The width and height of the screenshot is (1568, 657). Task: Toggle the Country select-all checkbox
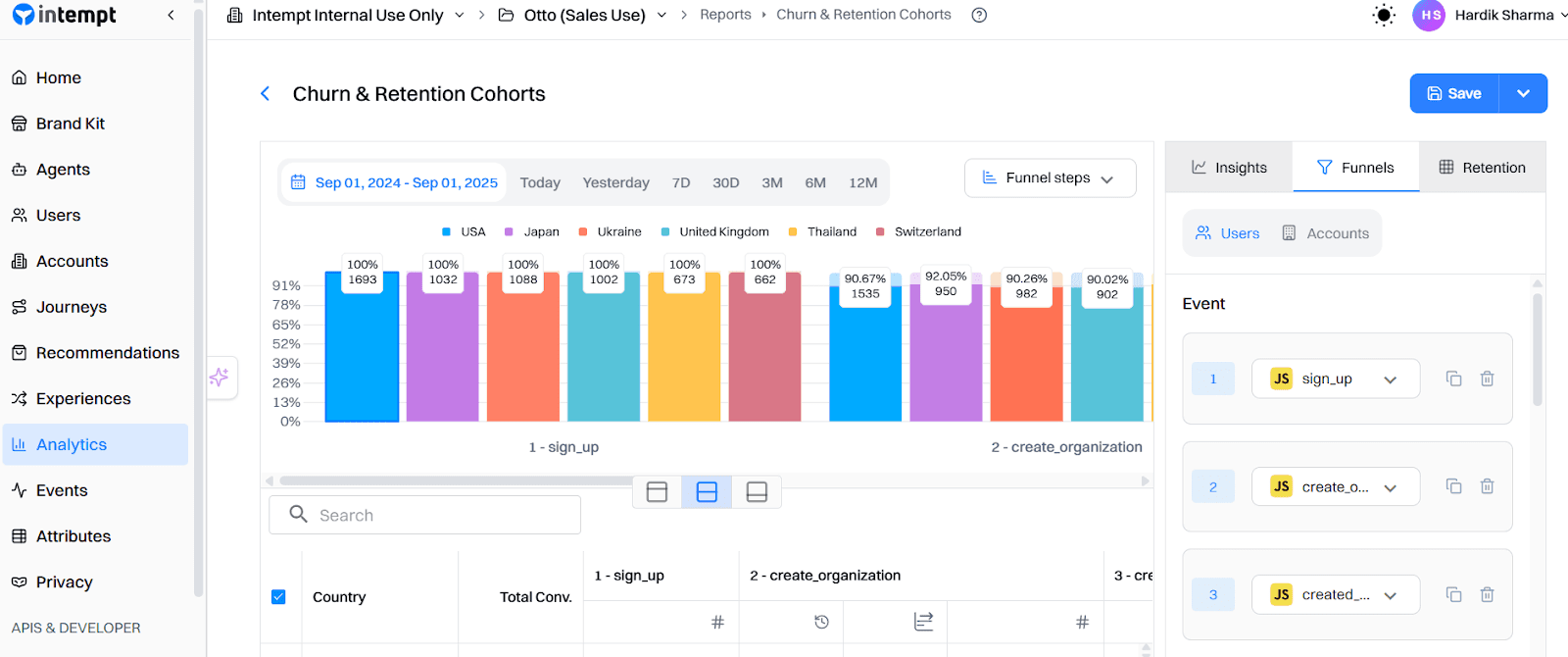(x=278, y=596)
